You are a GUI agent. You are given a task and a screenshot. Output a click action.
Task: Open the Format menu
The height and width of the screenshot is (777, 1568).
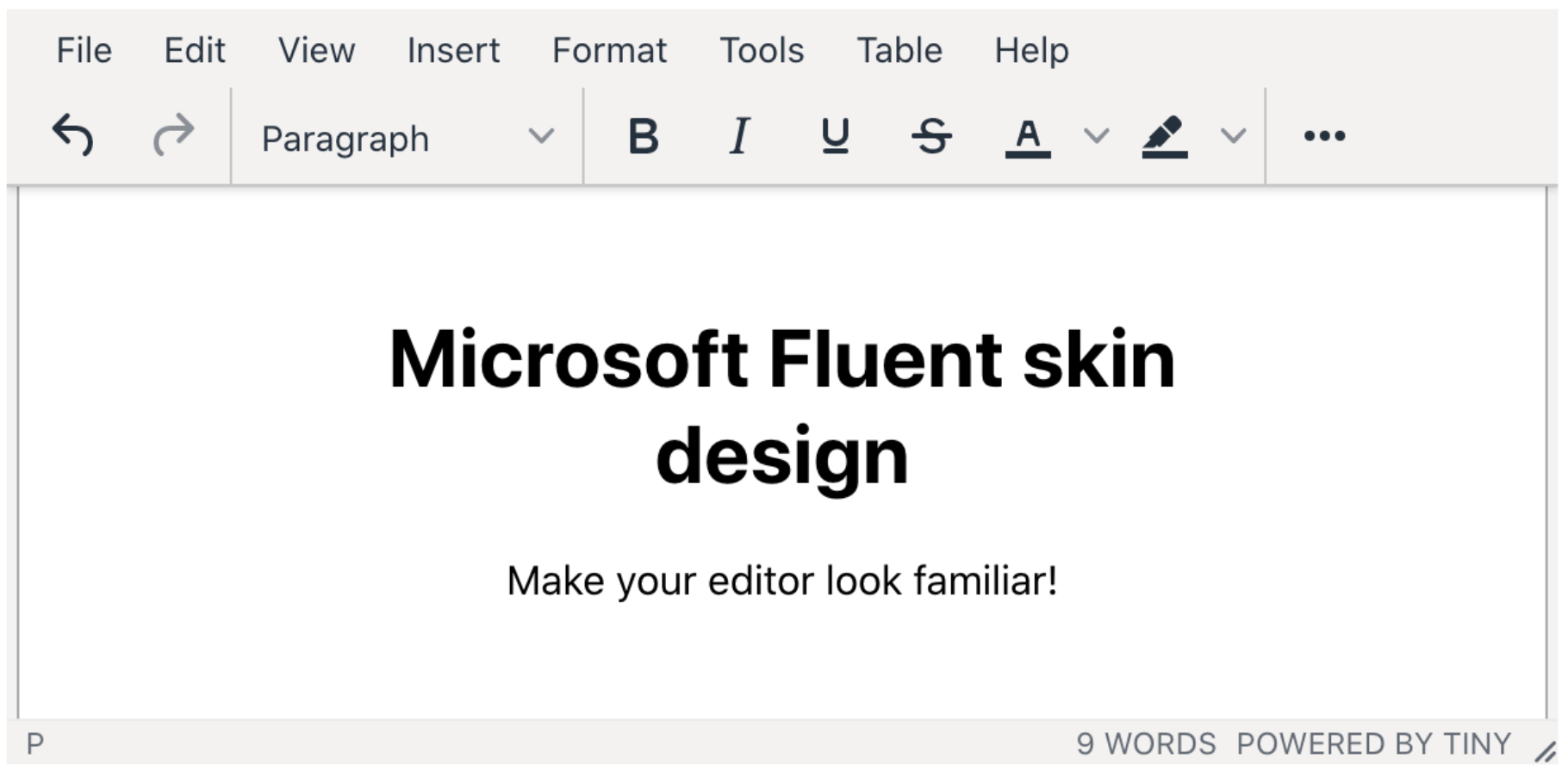point(609,51)
